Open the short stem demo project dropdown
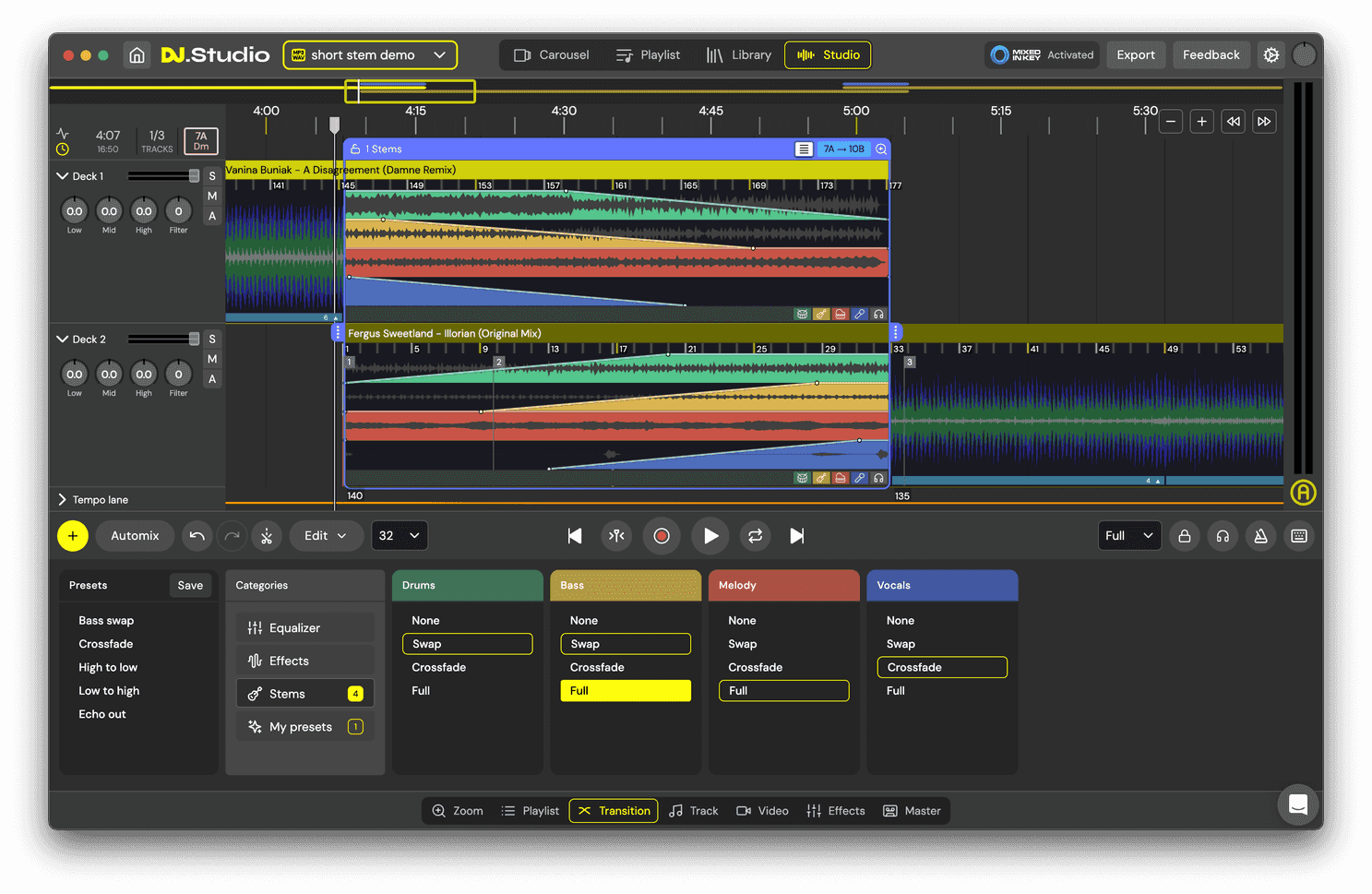The image size is (1372, 894). [x=370, y=55]
